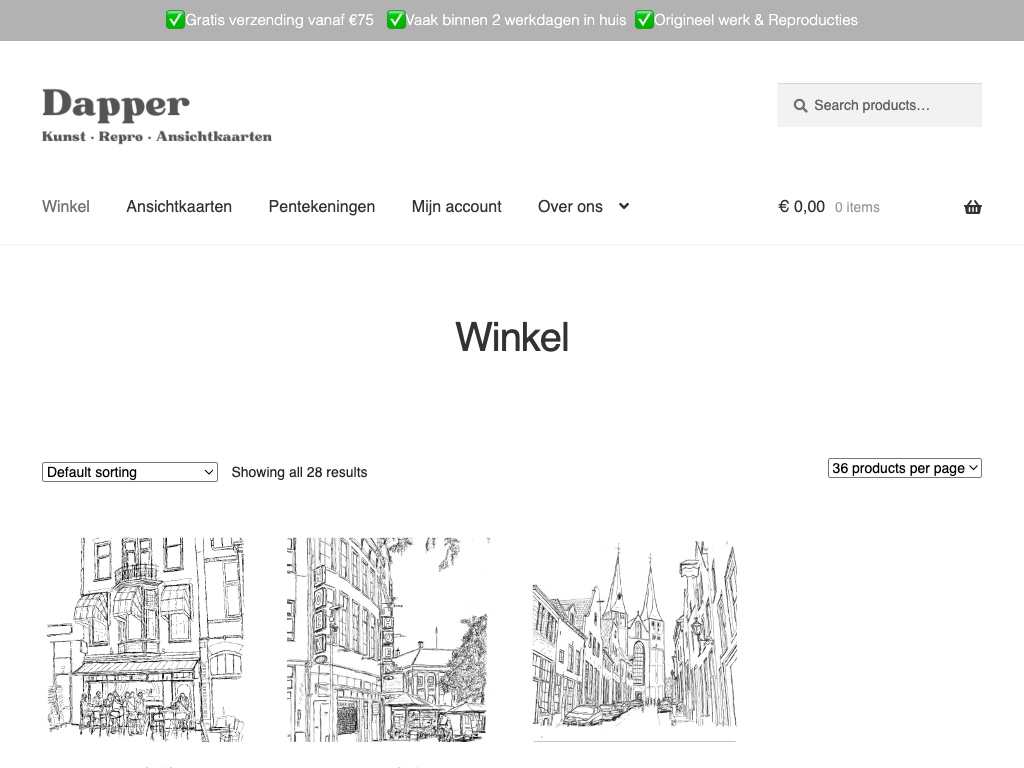Expand the Over ons chevron

(x=624, y=206)
